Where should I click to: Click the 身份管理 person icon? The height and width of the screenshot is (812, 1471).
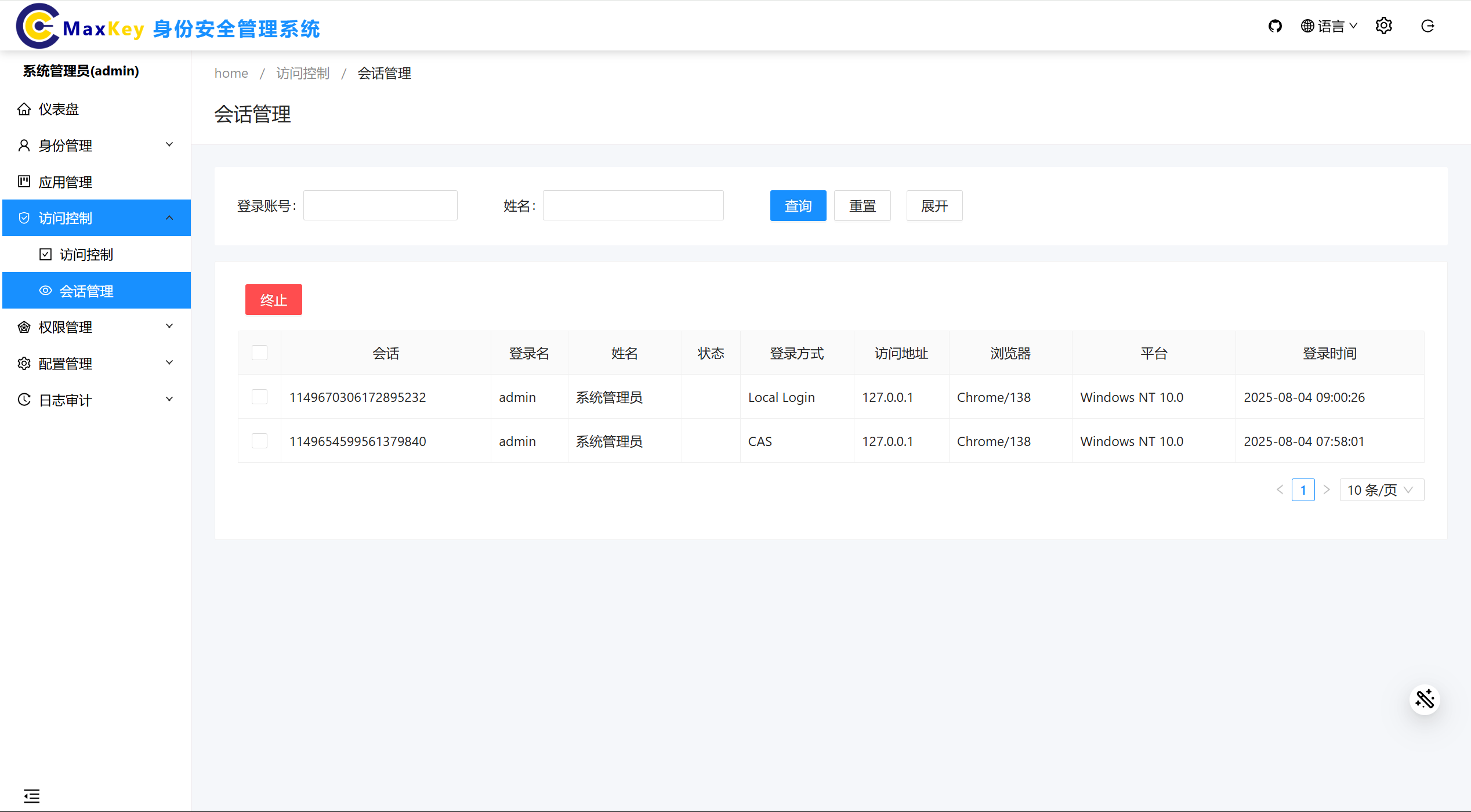[24, 145]
